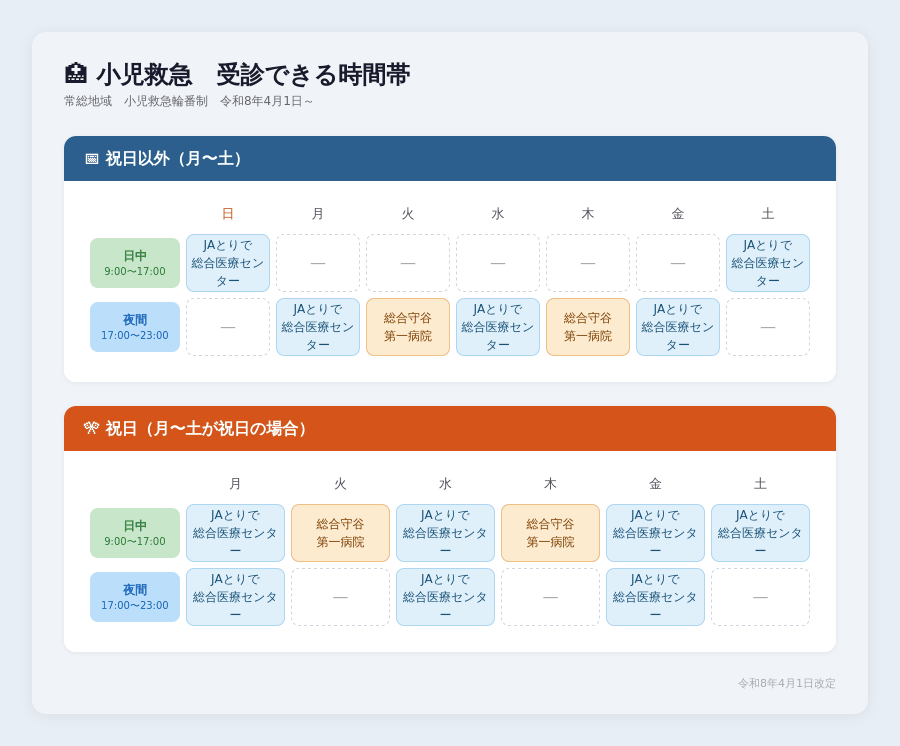
Task: Click the 小児救急 受診できる時間帯 page title
Action: 253,75
